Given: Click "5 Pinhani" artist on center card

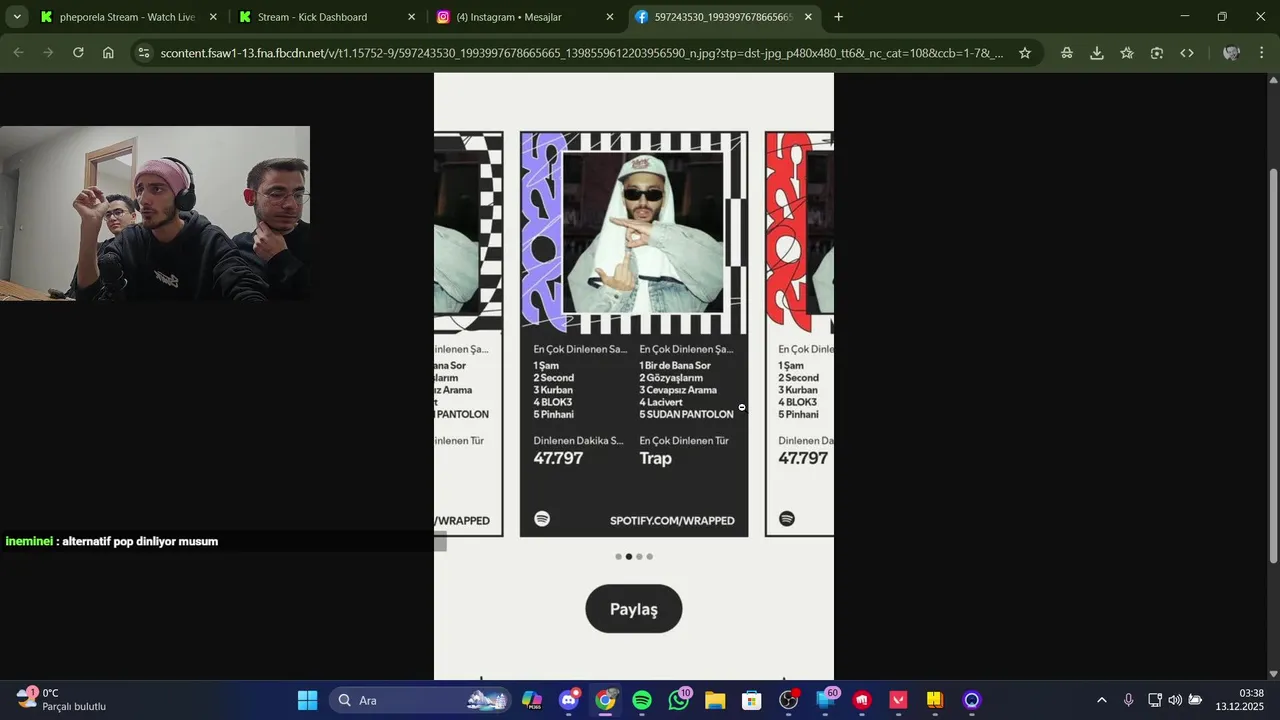Looking at the screenshot, I should pos(553,414).
